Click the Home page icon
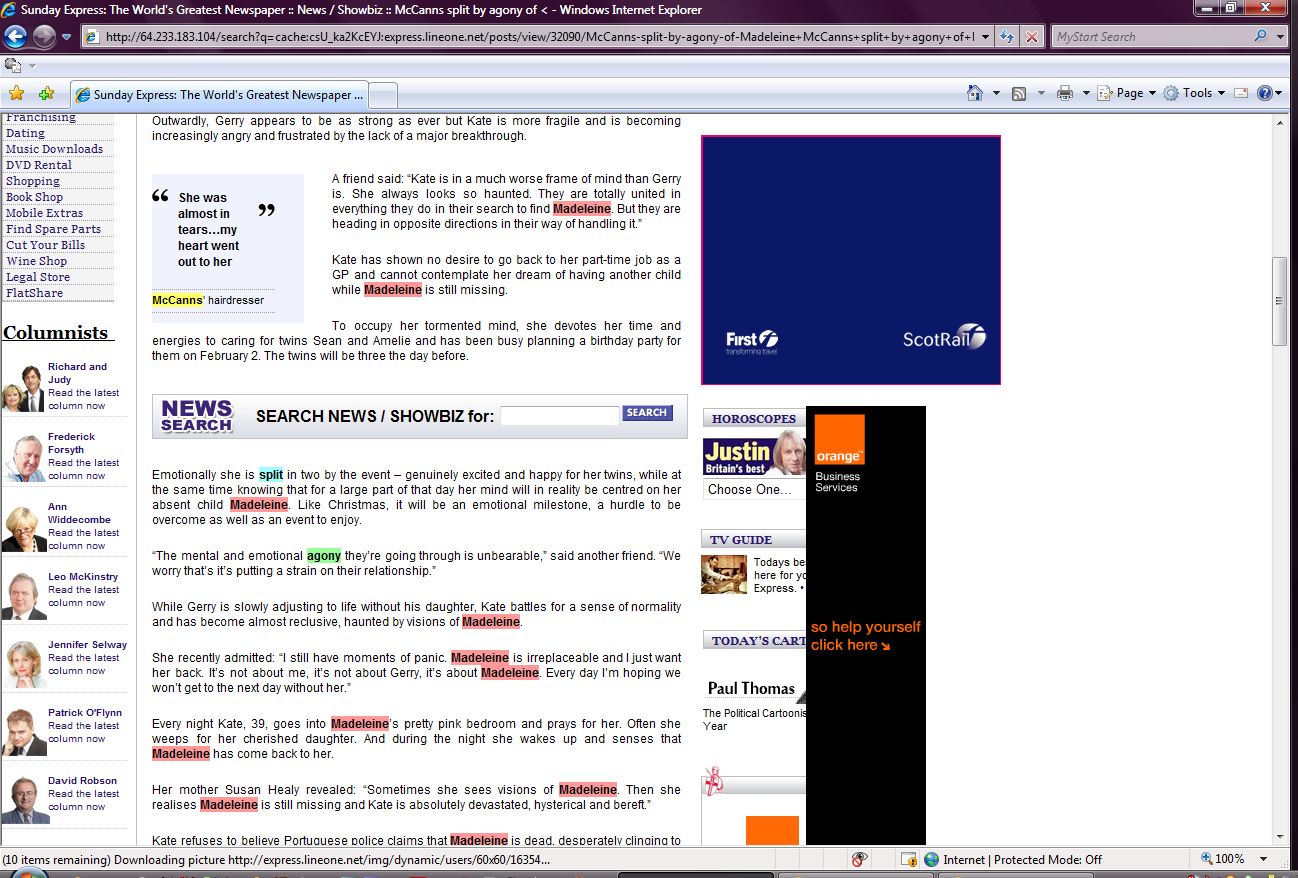Viewport: 1298px width, 878px height. pos(975,93)
